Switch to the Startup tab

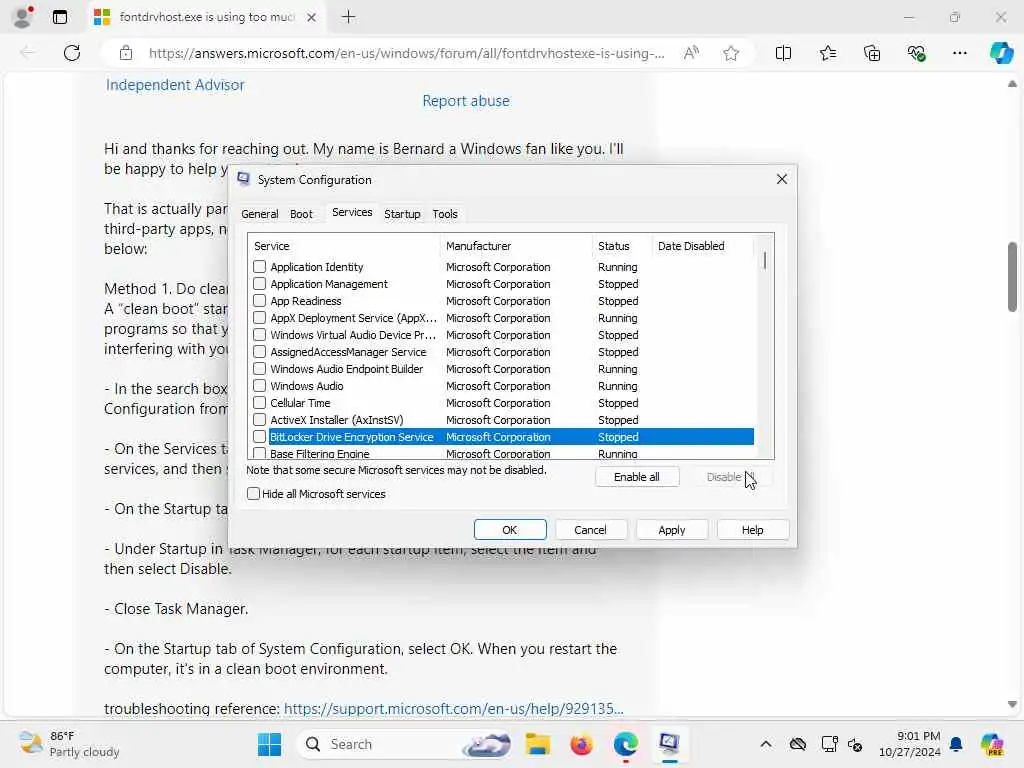click(x=402, y=214)
